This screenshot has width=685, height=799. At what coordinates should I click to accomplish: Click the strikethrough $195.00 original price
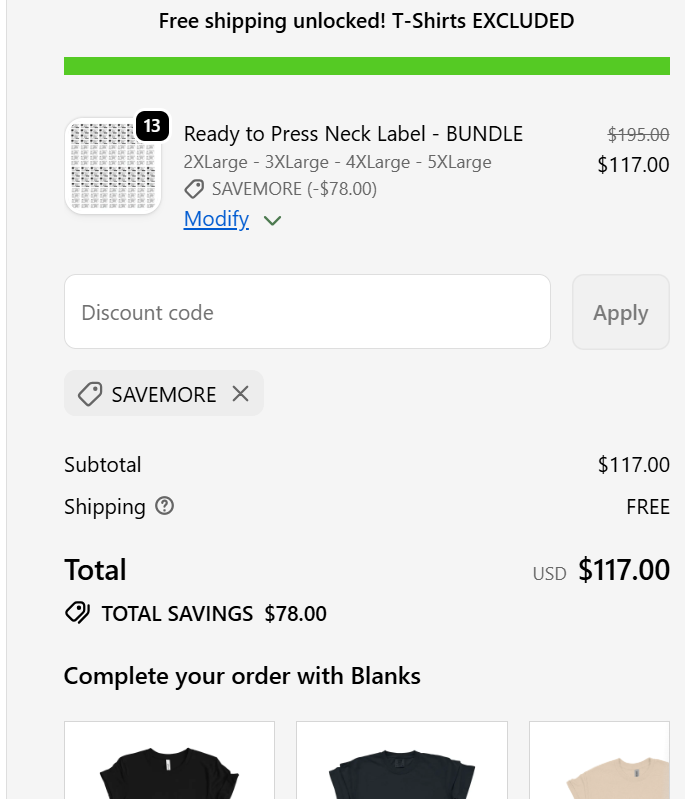638,135
